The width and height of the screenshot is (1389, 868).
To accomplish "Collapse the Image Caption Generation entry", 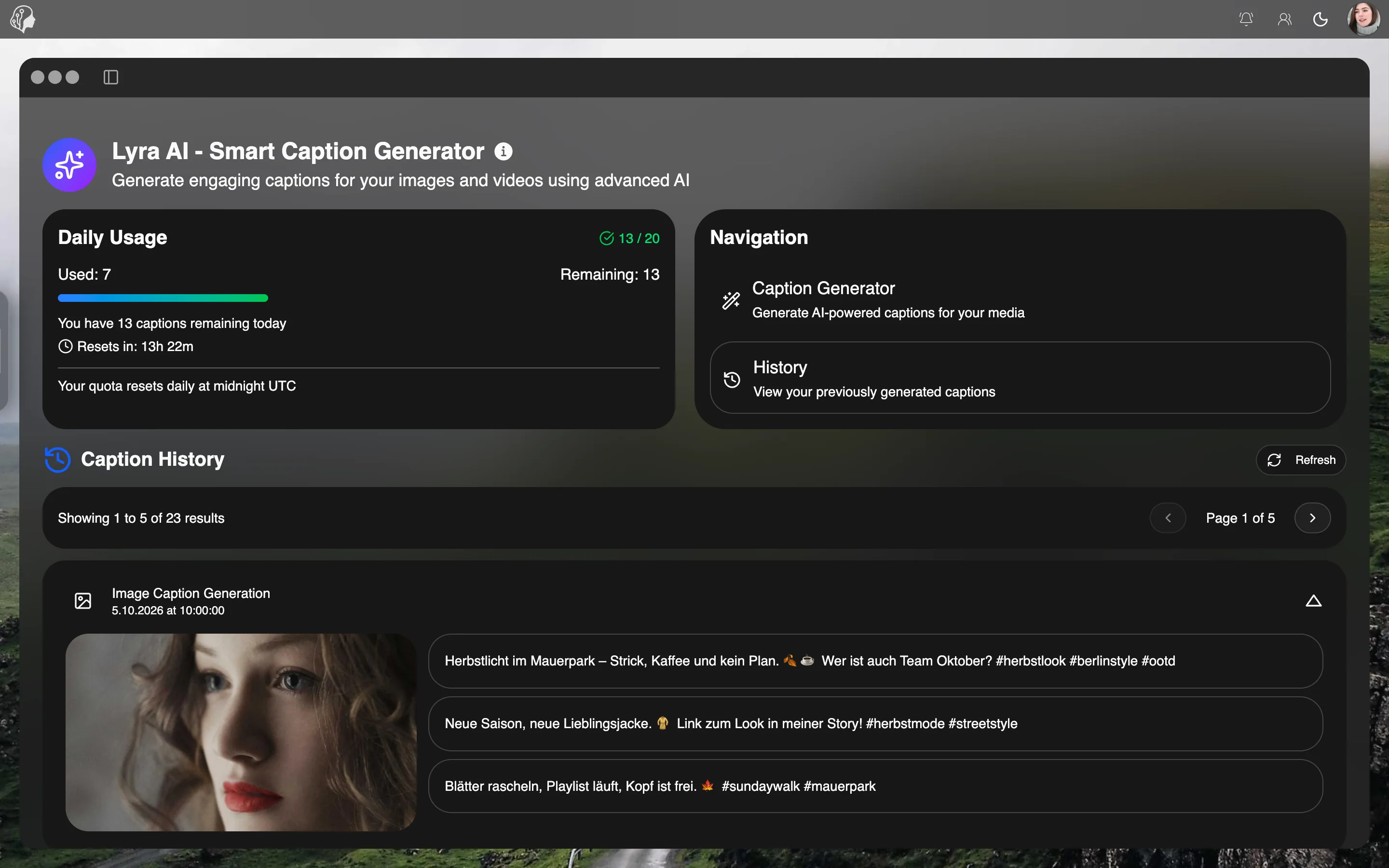I will [1313, 601].
